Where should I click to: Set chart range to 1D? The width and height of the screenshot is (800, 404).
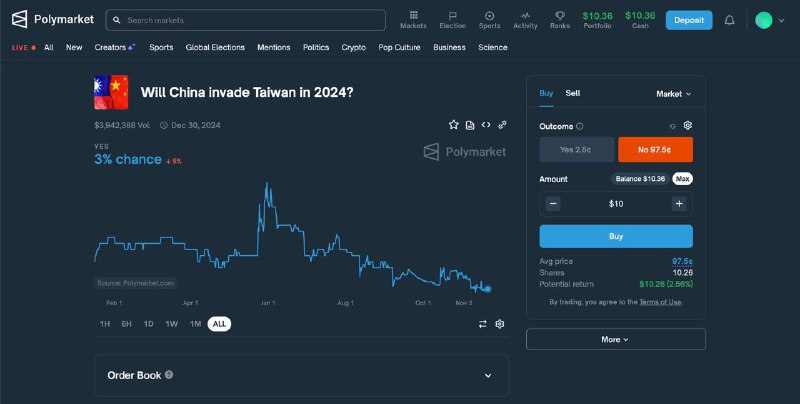click(148, 324)
